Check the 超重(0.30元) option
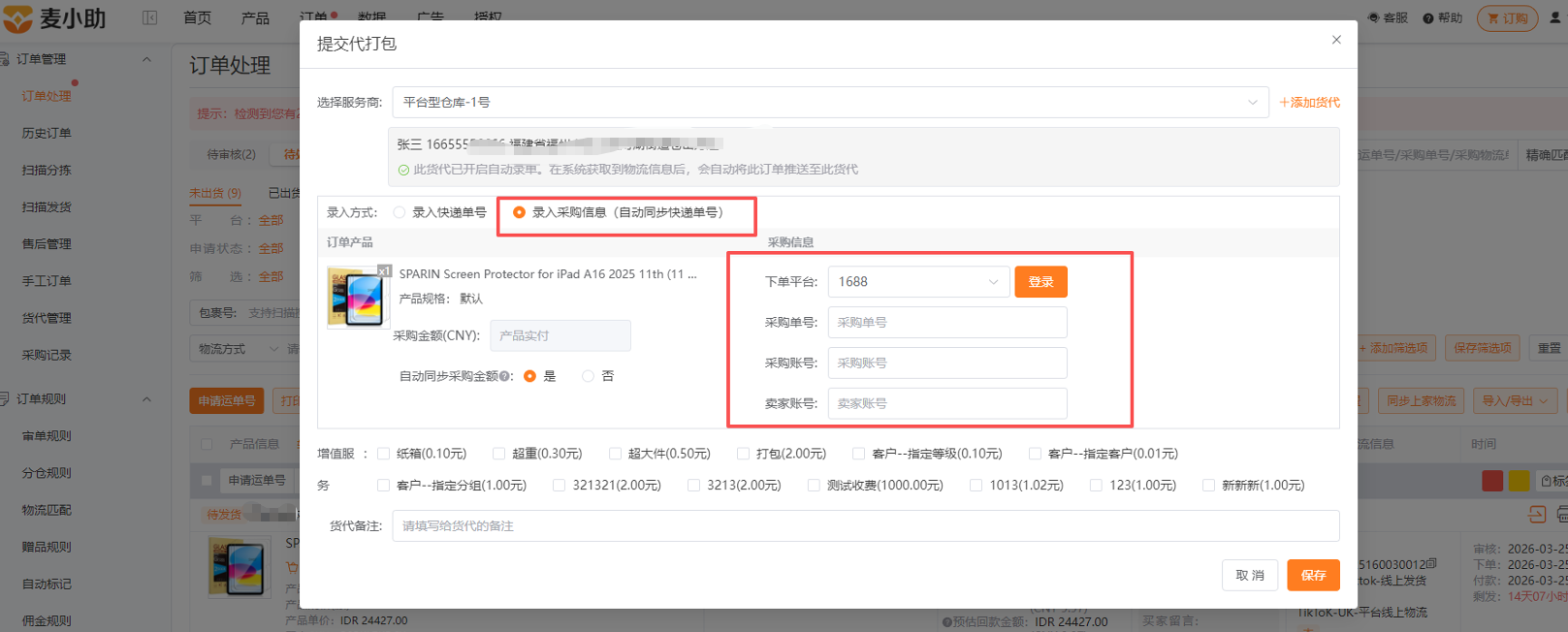 tap(498, 454)
